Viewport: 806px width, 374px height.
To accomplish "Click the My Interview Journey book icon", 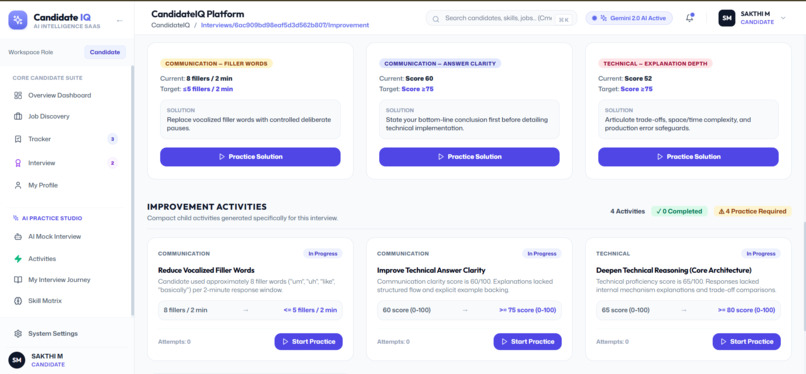I will click(x=18, y=280).
